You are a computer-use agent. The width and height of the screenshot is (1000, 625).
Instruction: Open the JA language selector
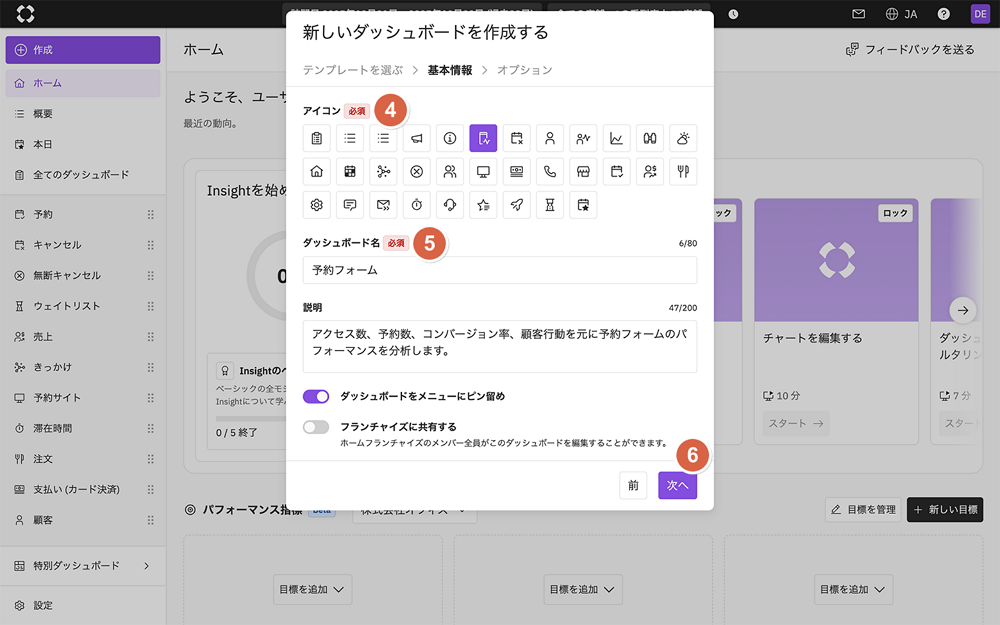901,14
